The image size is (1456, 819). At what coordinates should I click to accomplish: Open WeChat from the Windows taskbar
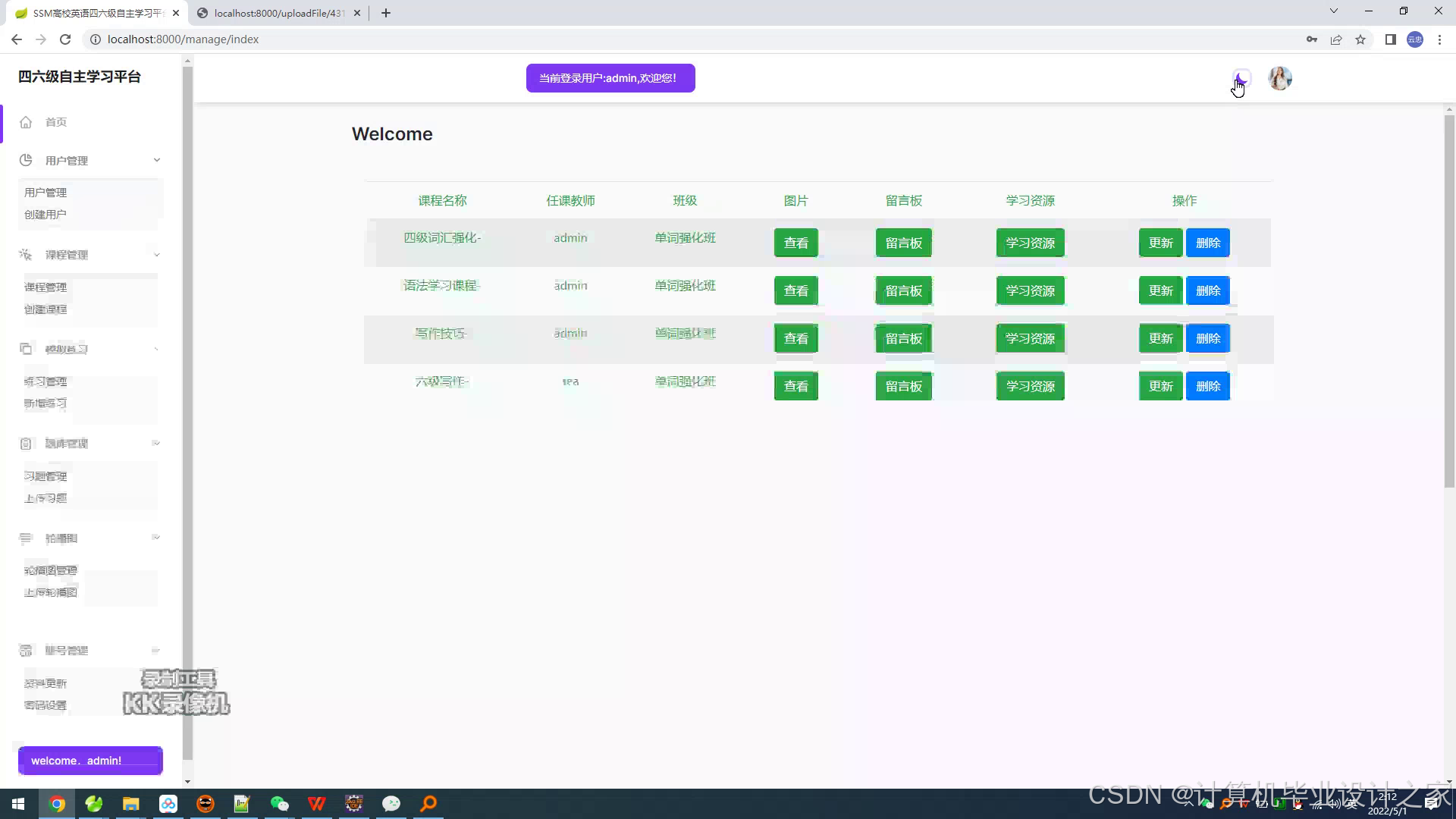coord(280,804)
